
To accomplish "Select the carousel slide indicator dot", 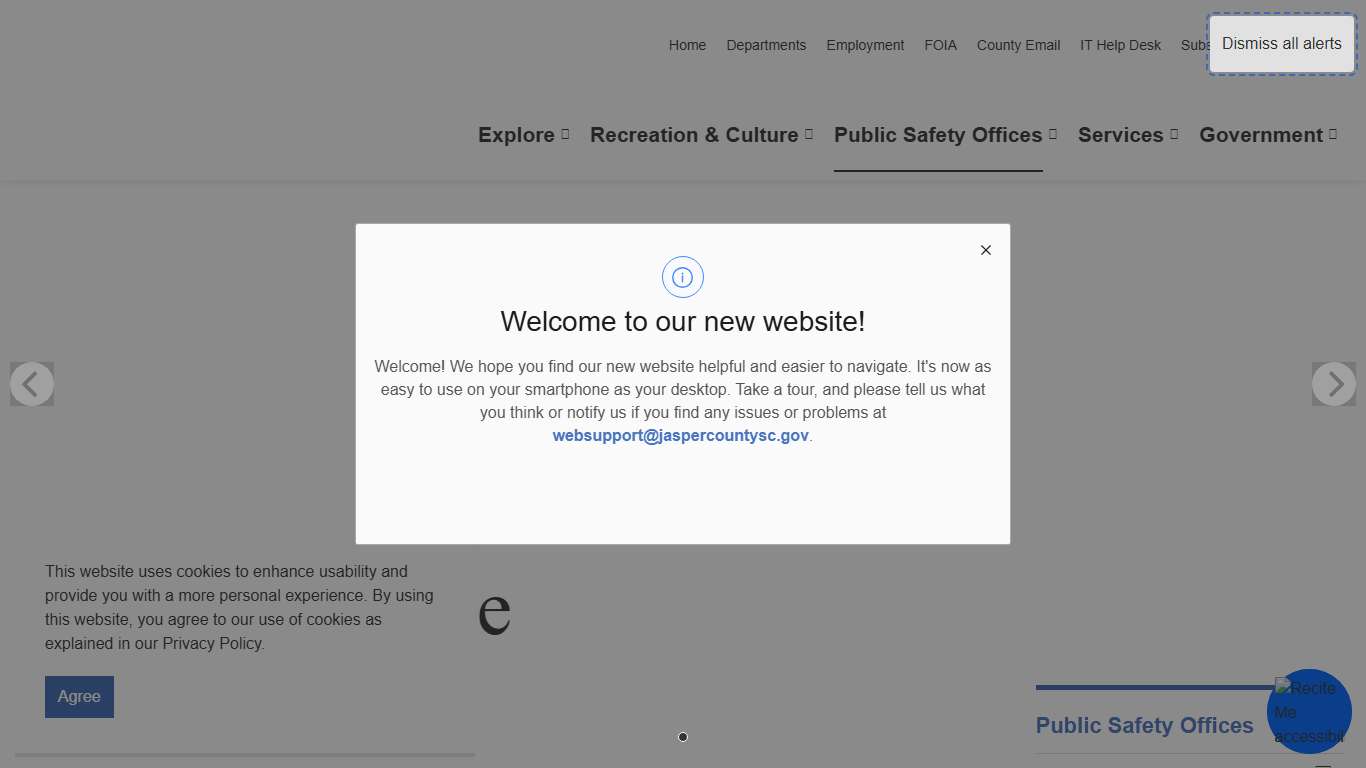I will (683, 737).
